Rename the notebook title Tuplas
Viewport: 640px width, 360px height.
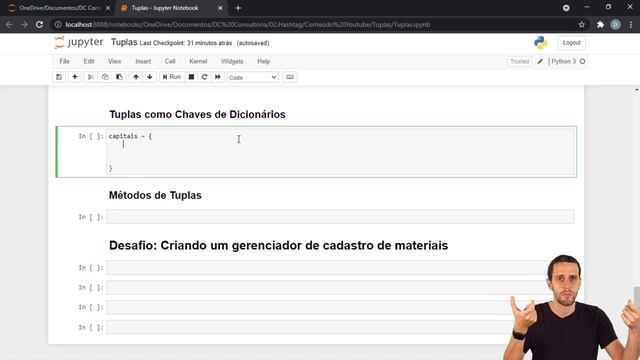(124, 42)
